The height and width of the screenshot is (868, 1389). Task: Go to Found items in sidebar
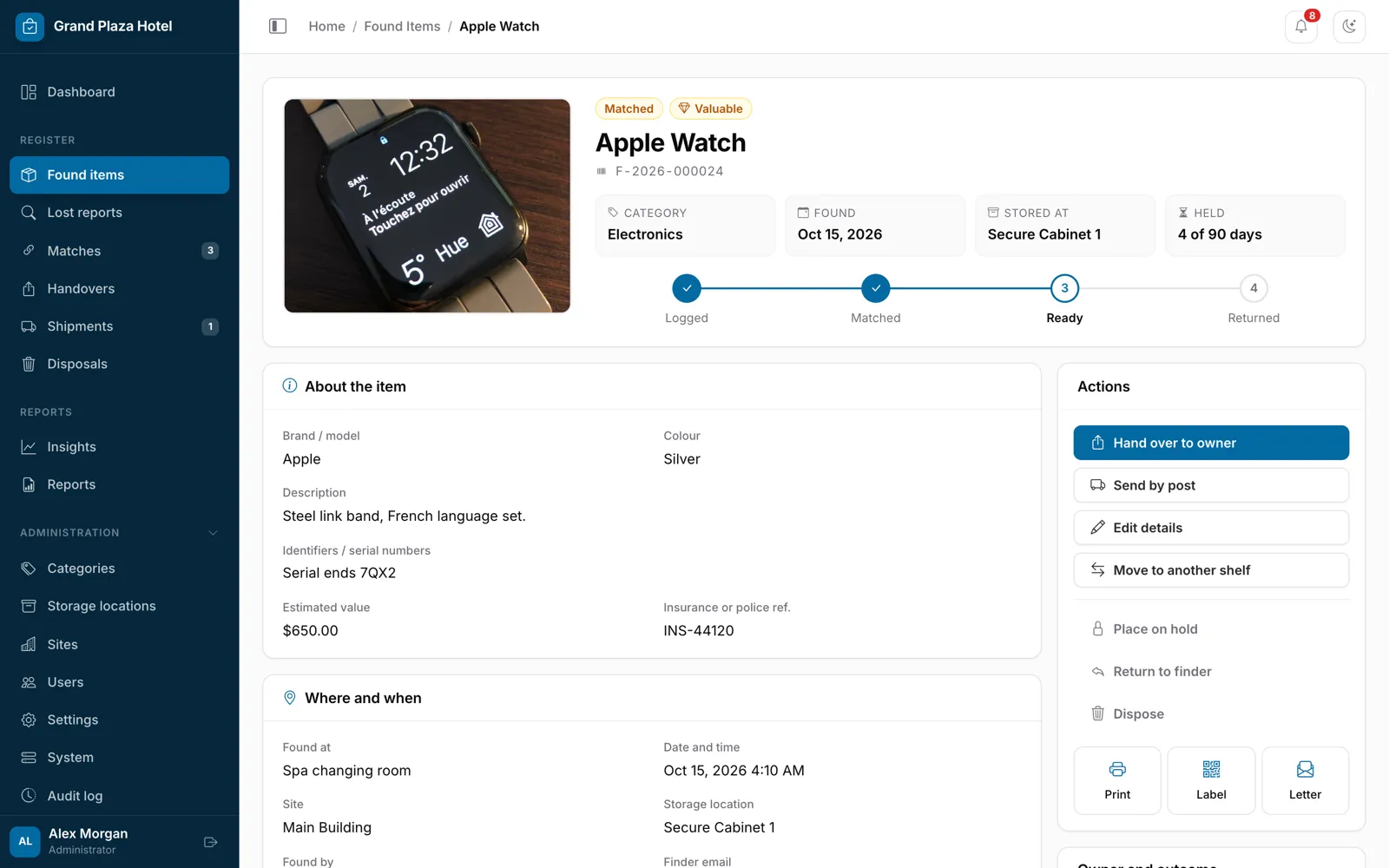click(x=120, y=175)
